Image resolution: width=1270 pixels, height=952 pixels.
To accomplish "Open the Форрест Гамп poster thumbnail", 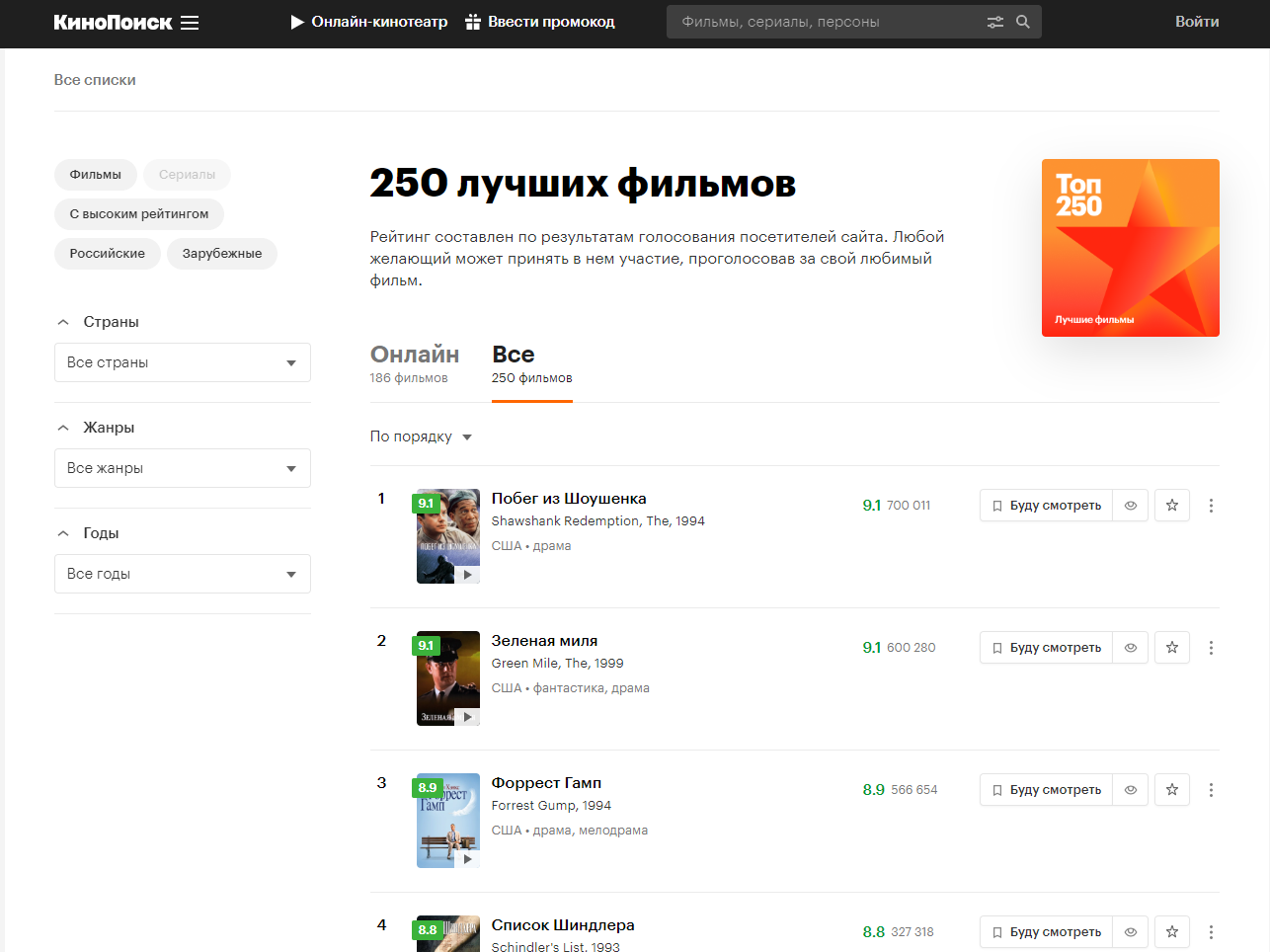I will tap(448, 821).
